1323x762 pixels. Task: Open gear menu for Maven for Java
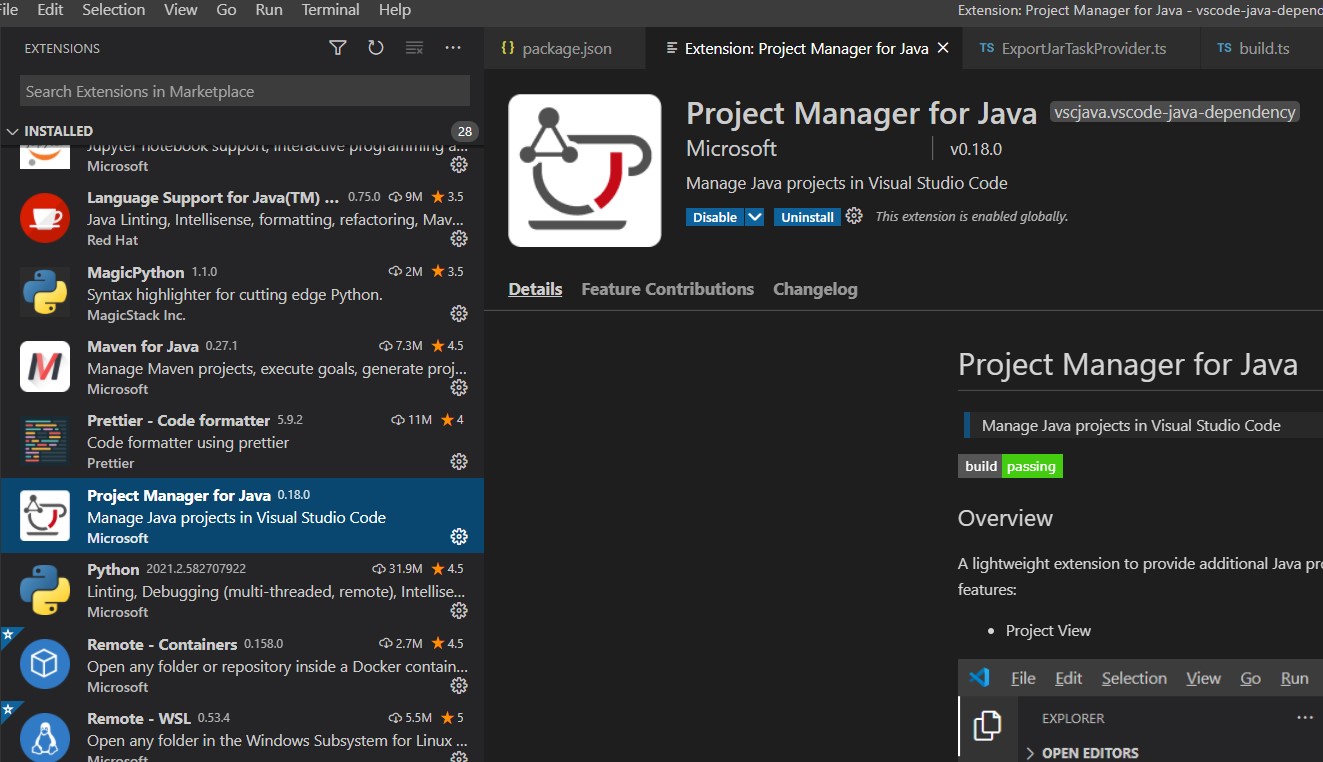pos(459,388)
